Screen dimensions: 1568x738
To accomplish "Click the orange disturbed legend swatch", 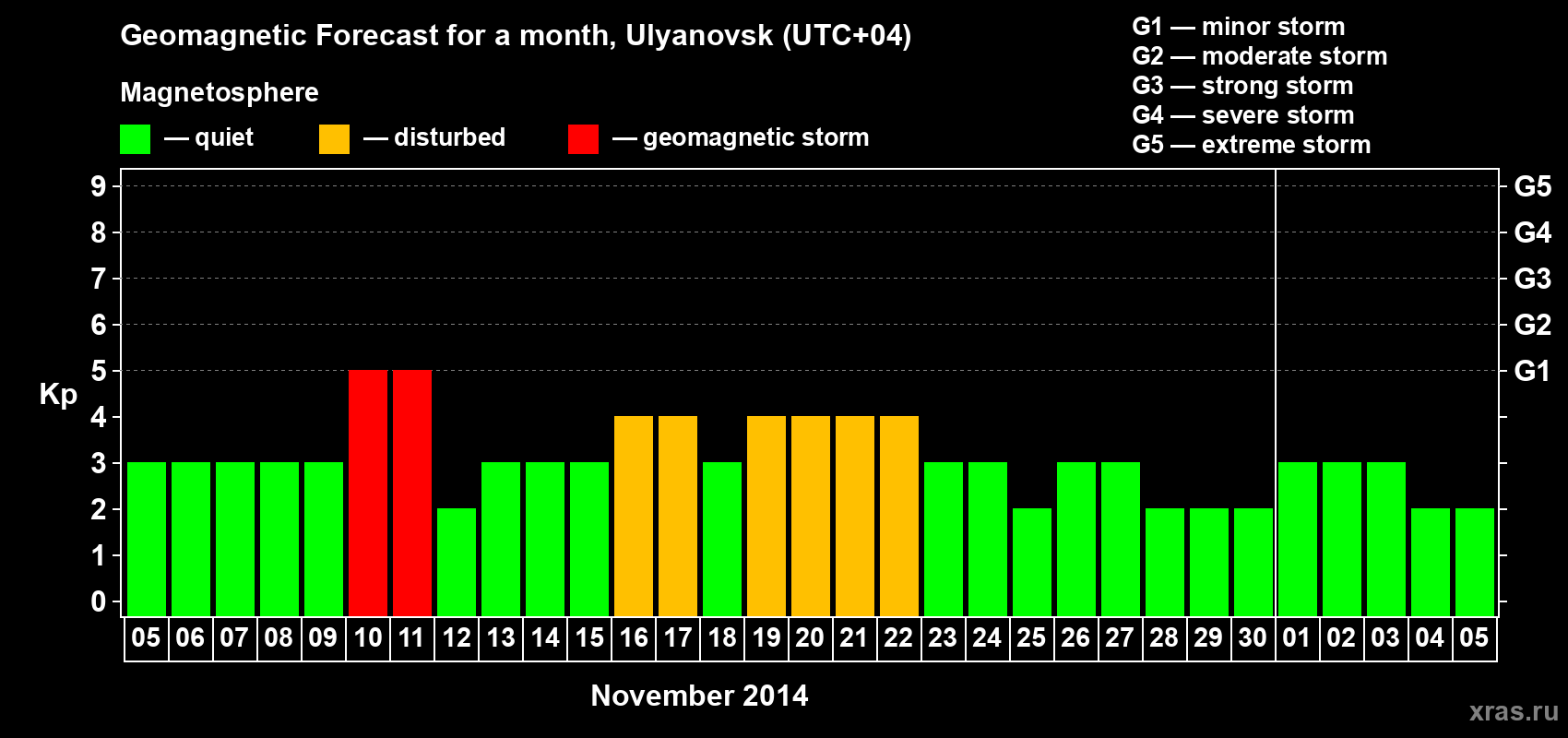I will point(335,139).
